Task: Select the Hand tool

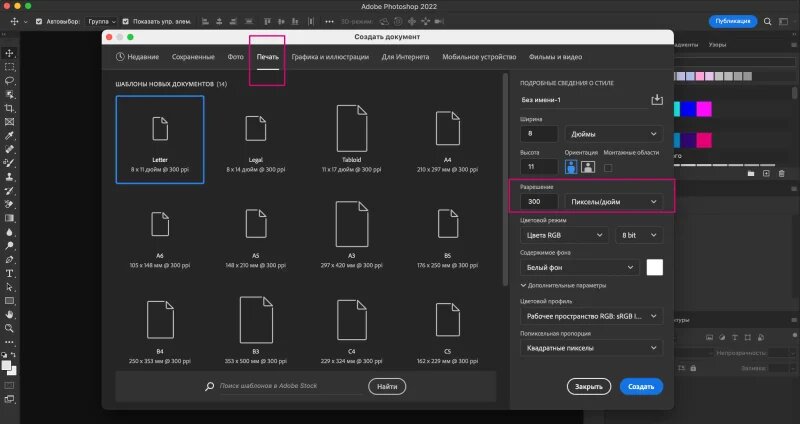Action: click(x=9, y=315)
